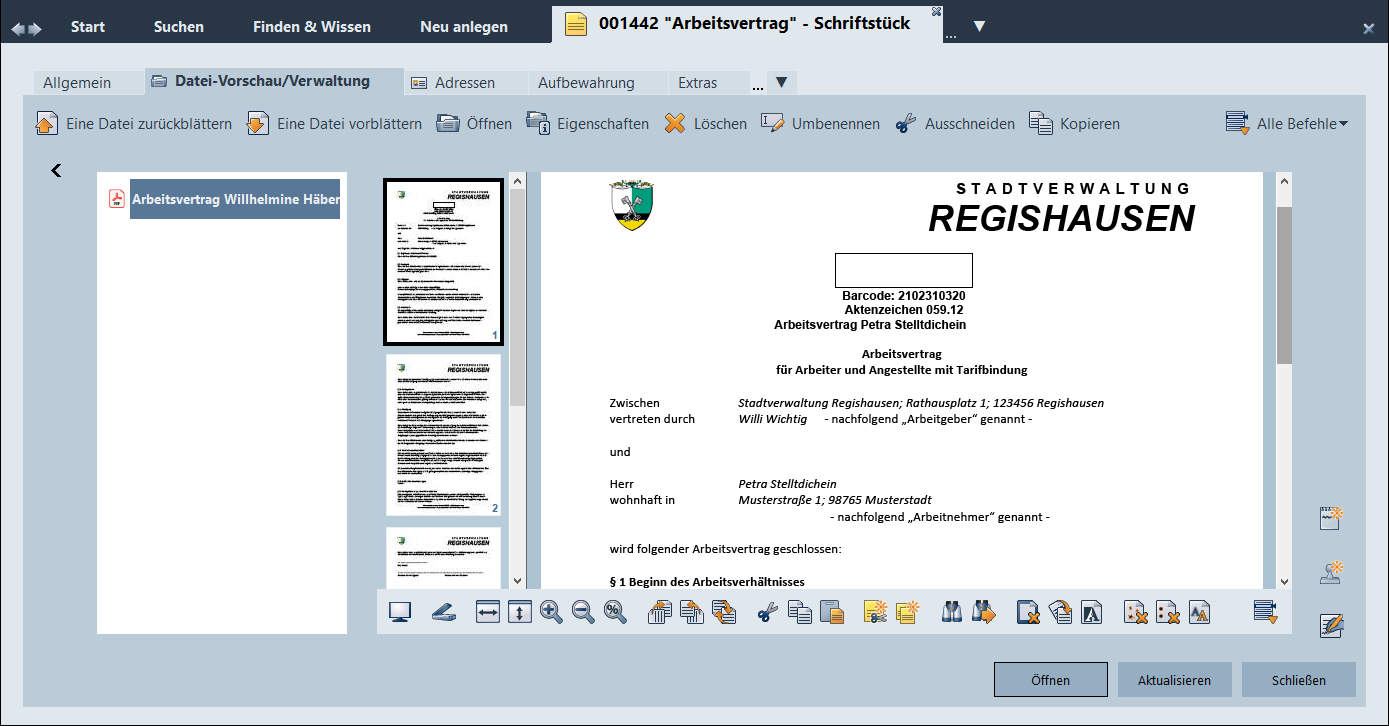Click the binoculars search icon
This screenshot has height=726, width=1389.
pyautogui.click(x=952, y=612)
